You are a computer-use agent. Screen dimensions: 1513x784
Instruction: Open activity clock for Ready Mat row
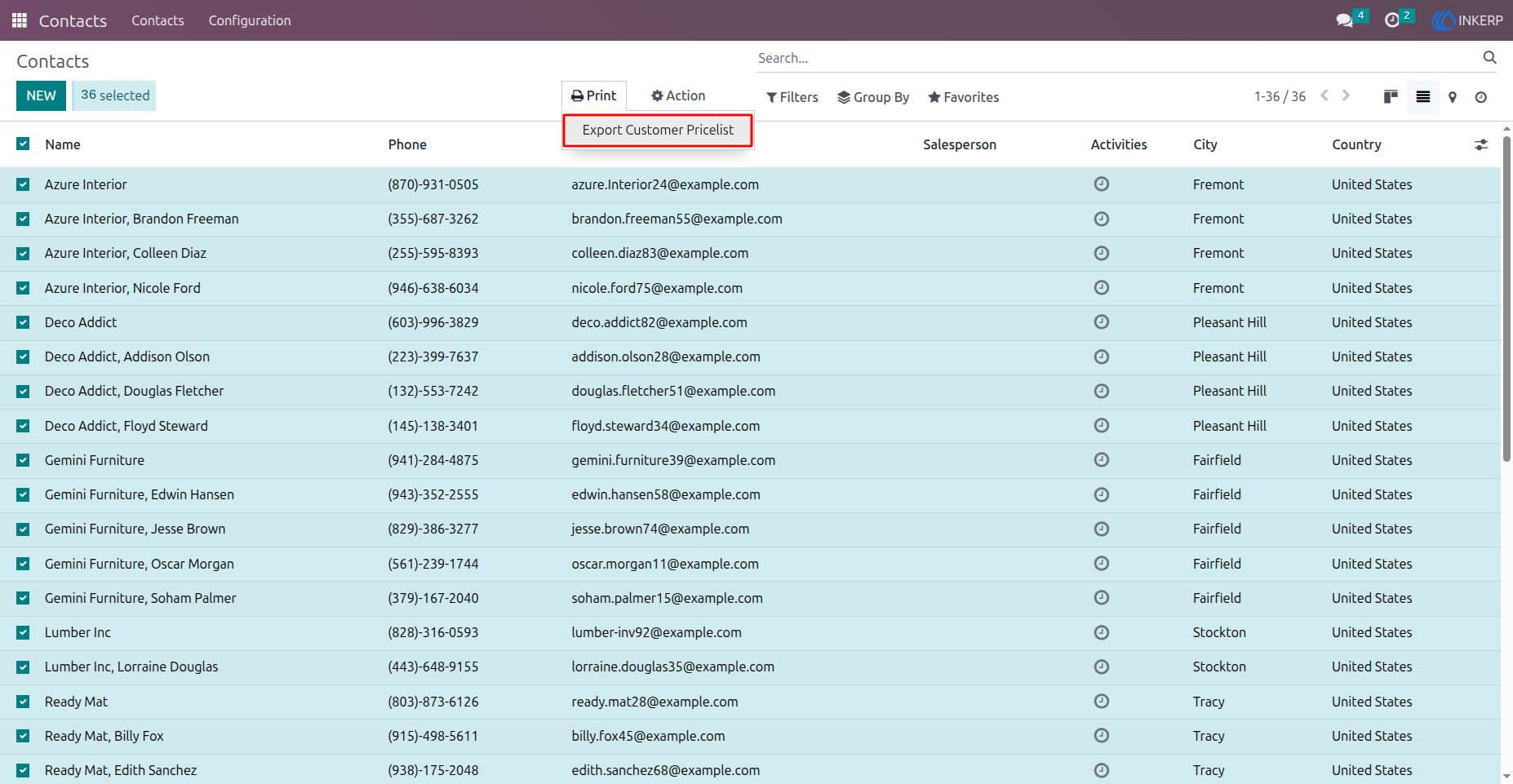click(x=1101, y=702)
